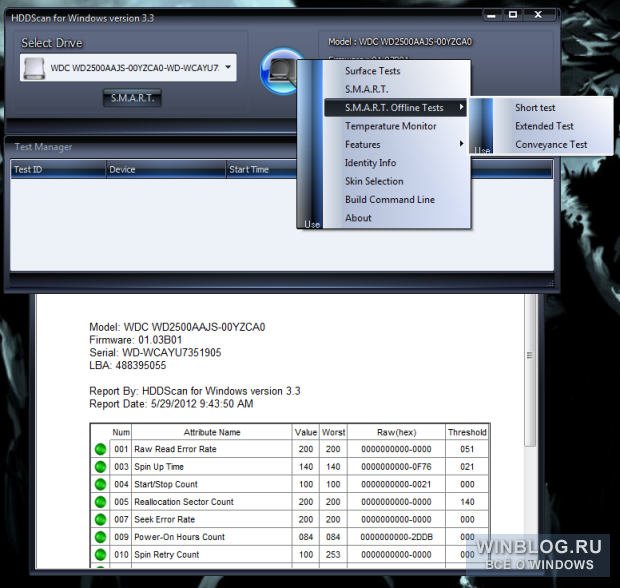Image resolution: width=620 pixels, height=588 pixels.
Task: Click the 'Report Date' line in report
Action: [x=171, y=404]
